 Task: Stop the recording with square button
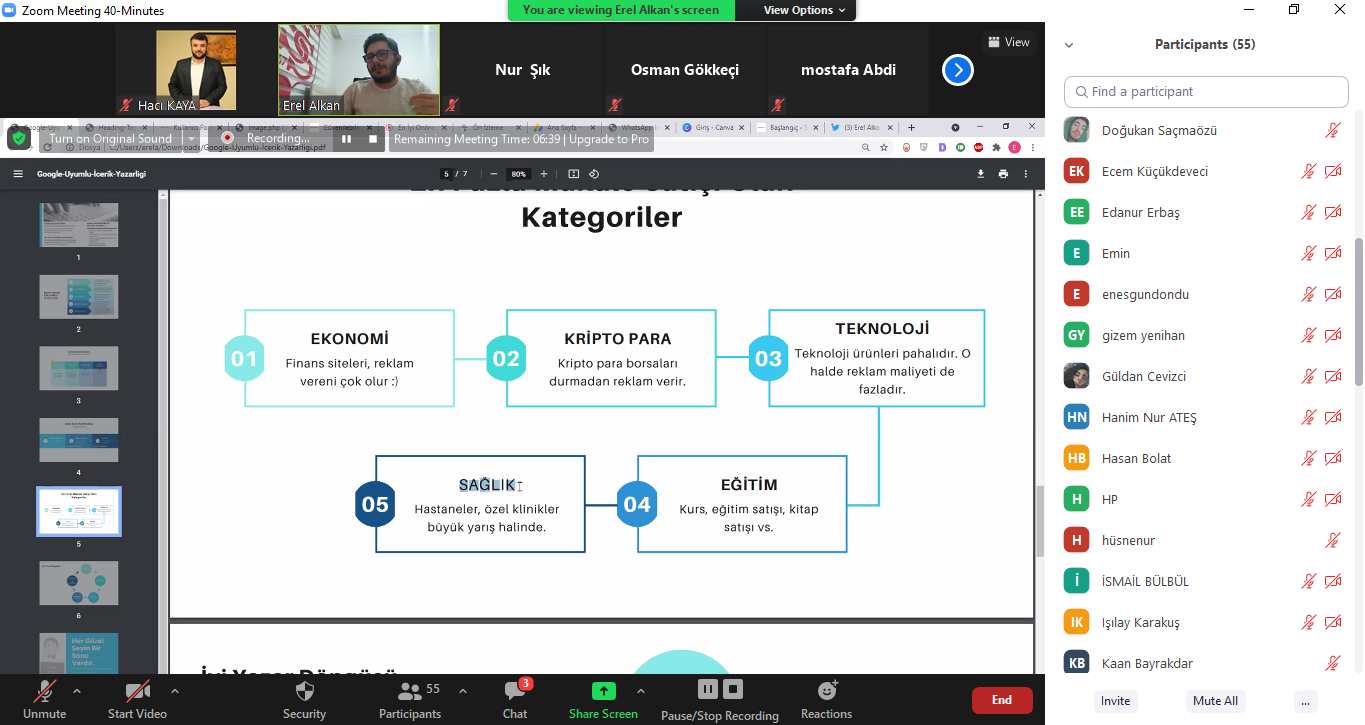click(733, 689)
